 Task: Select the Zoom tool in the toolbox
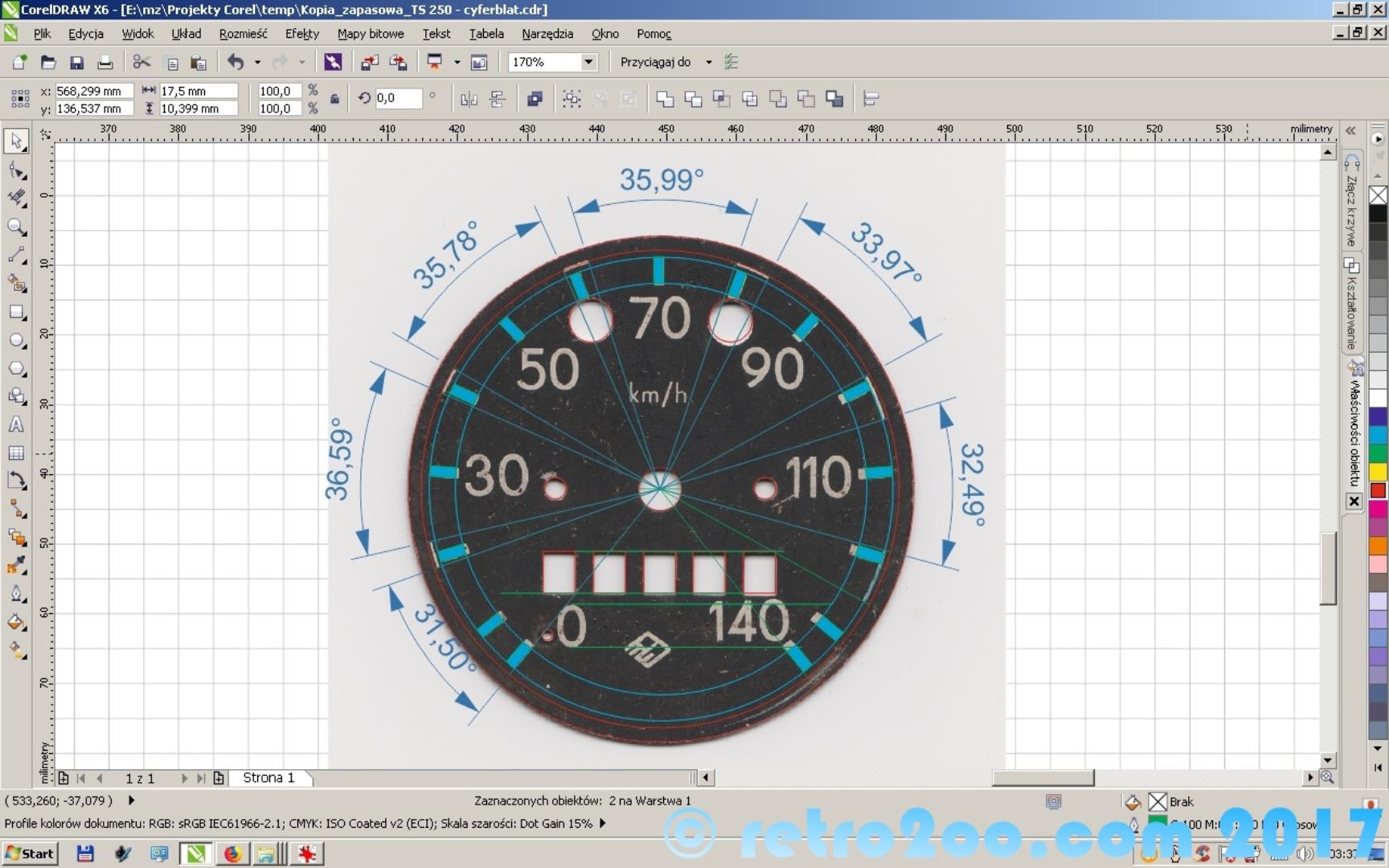(x=16, y=227)
